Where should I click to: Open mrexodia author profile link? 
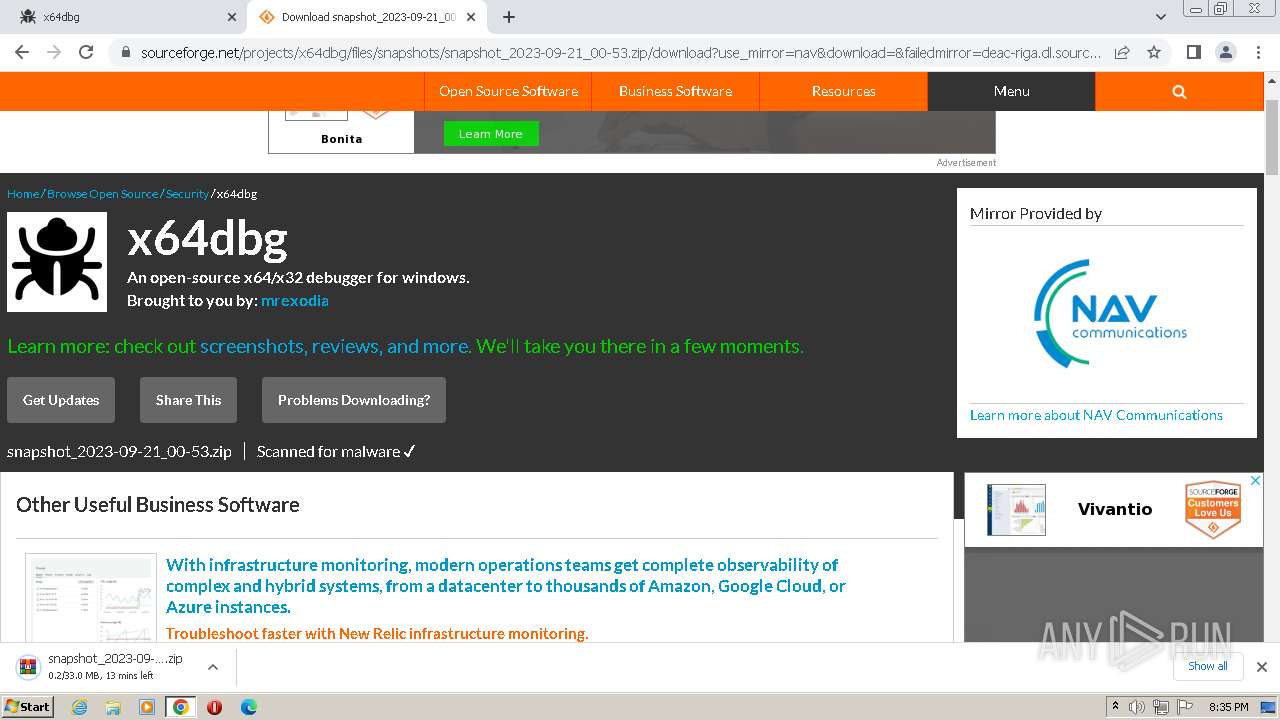tap(294, 300)
